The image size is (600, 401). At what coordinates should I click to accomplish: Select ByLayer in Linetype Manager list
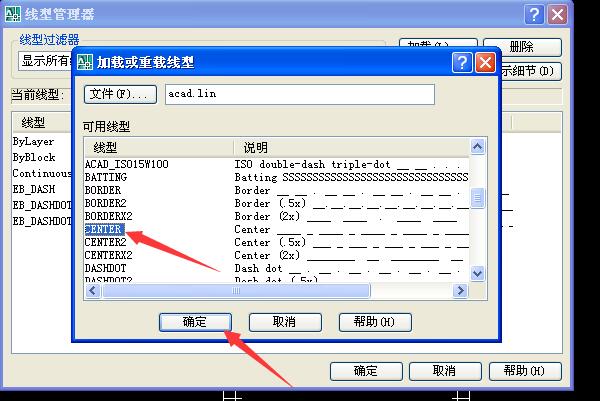(x=33, y=142)
